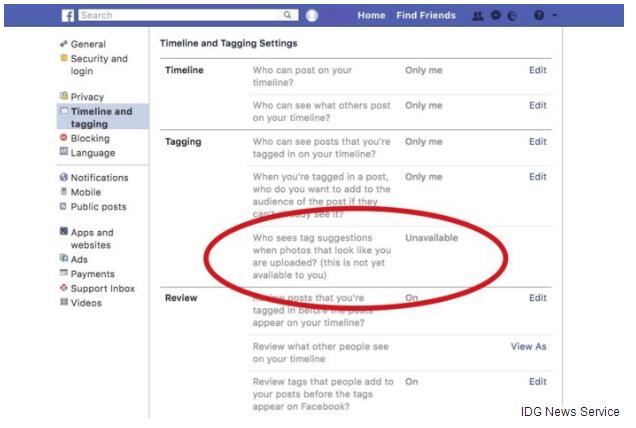Open General settings section
This screenshot has height=428, width=636.
click(88, 44)
